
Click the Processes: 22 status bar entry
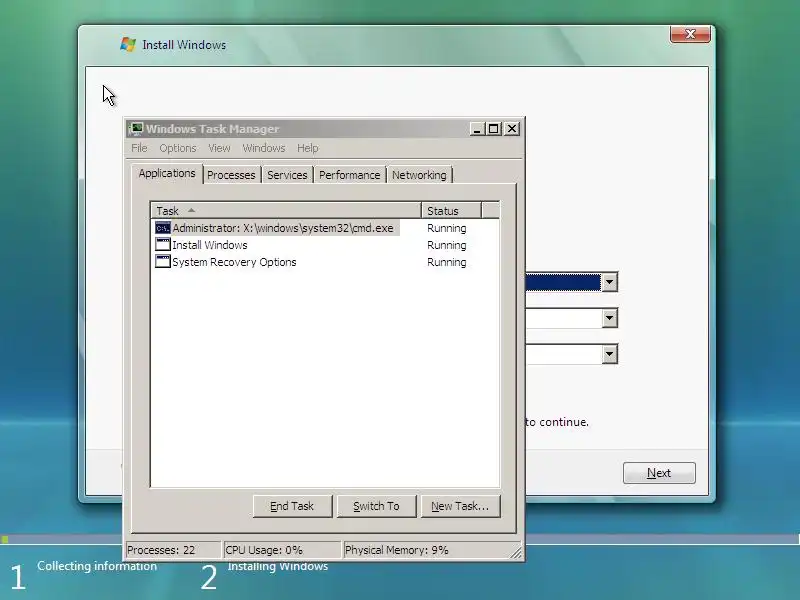(x=173, y=550)
